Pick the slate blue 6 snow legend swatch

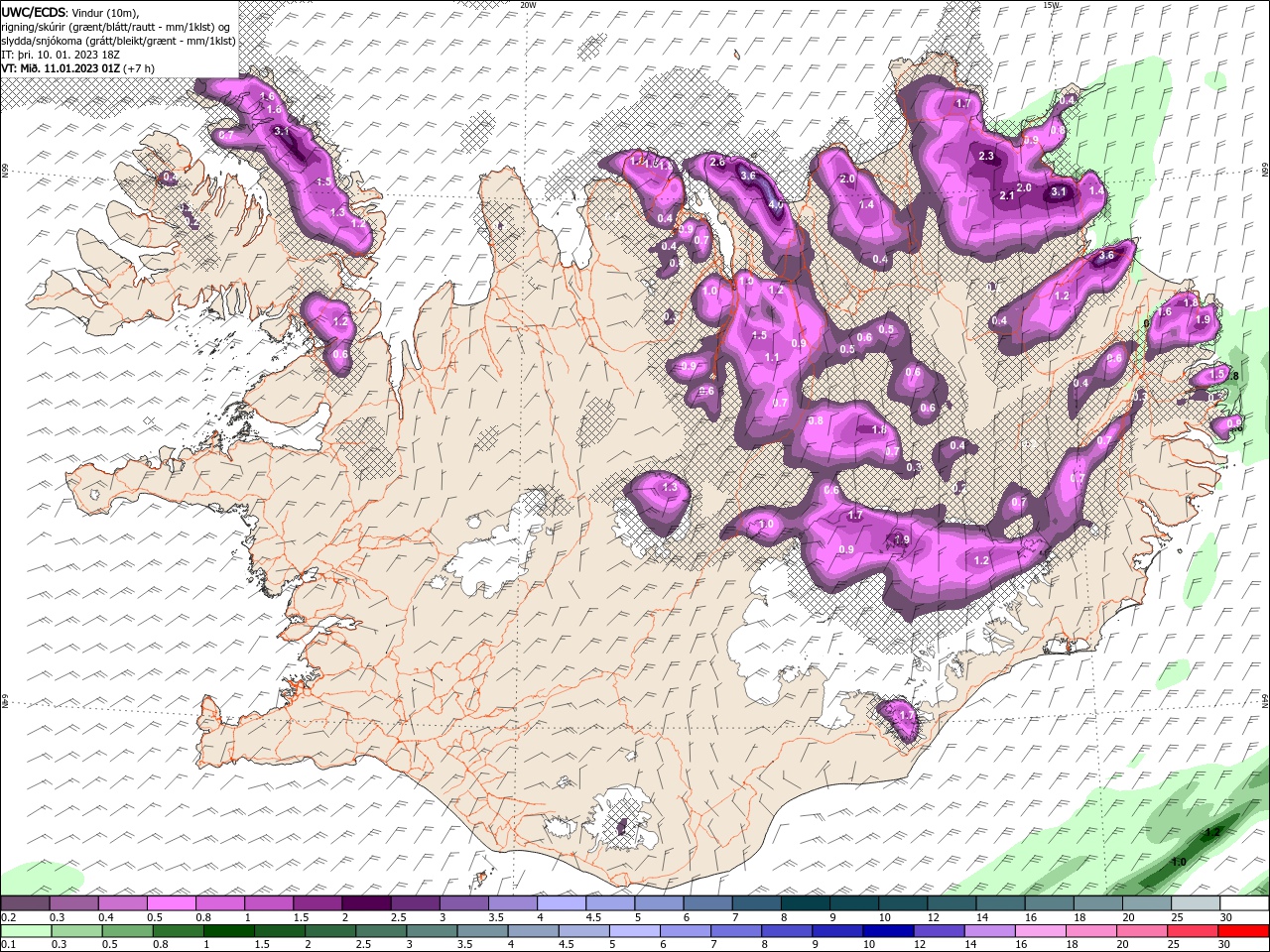click(x=708, y=903)
